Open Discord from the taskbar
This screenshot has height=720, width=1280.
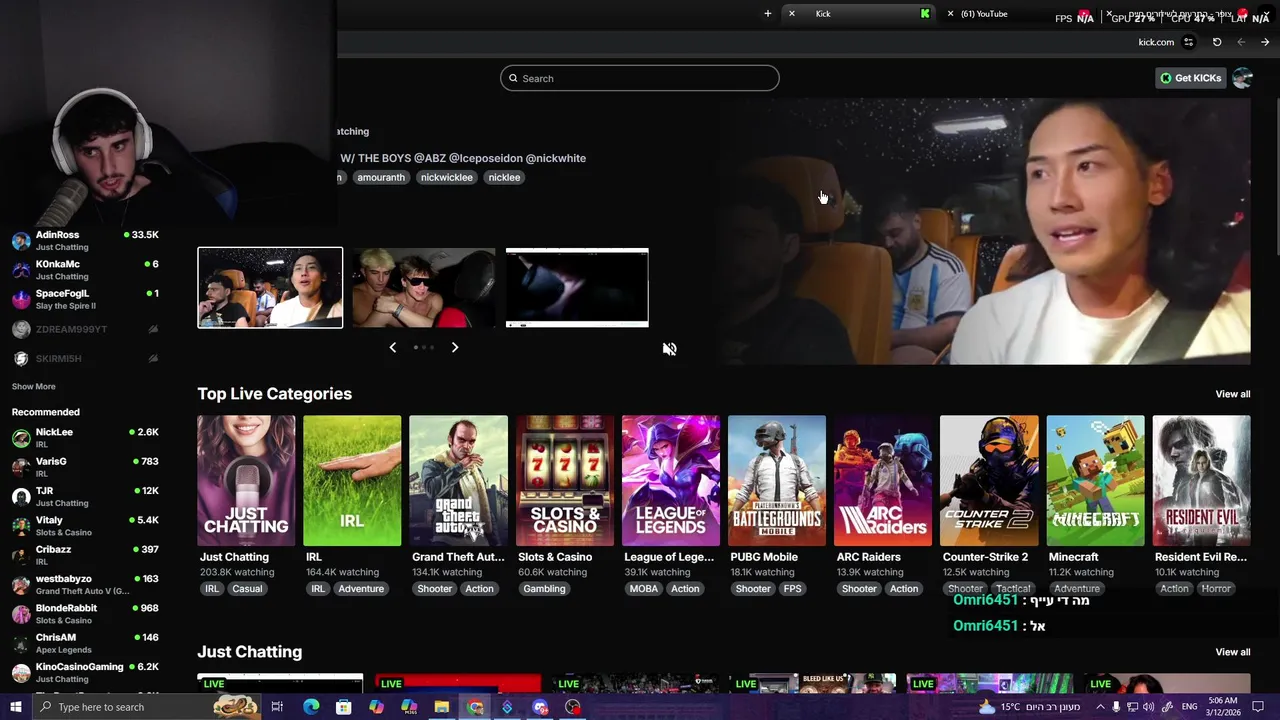(540, 707)
